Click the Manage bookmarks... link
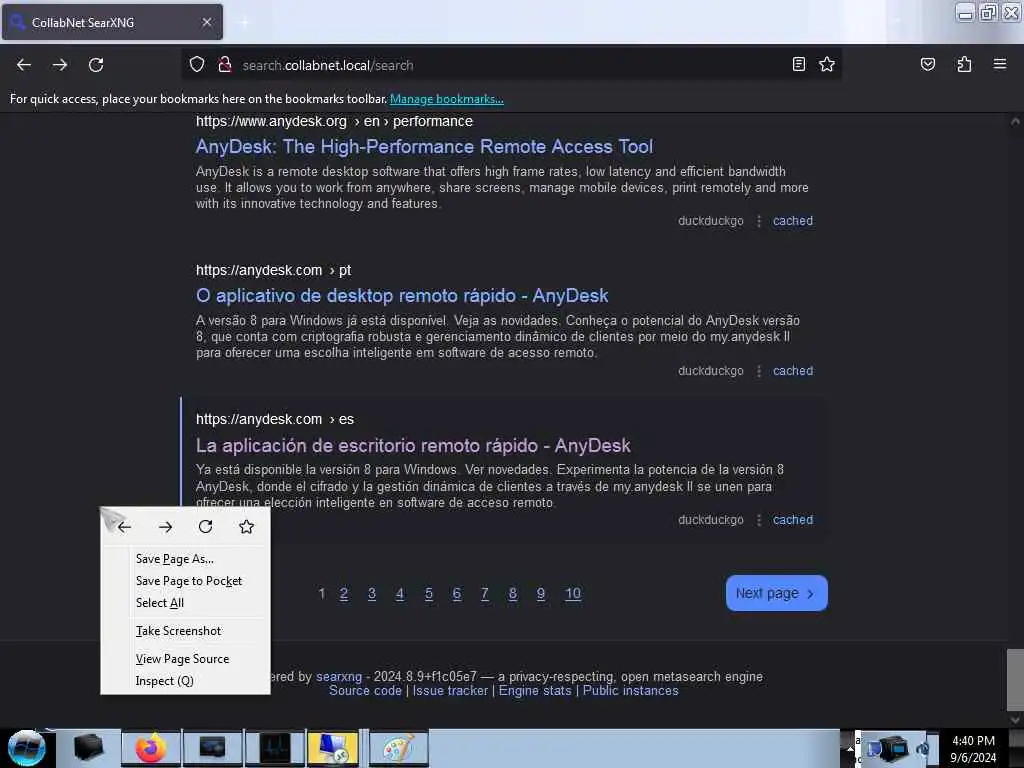The image size is (1024, 768). point(447,99)
